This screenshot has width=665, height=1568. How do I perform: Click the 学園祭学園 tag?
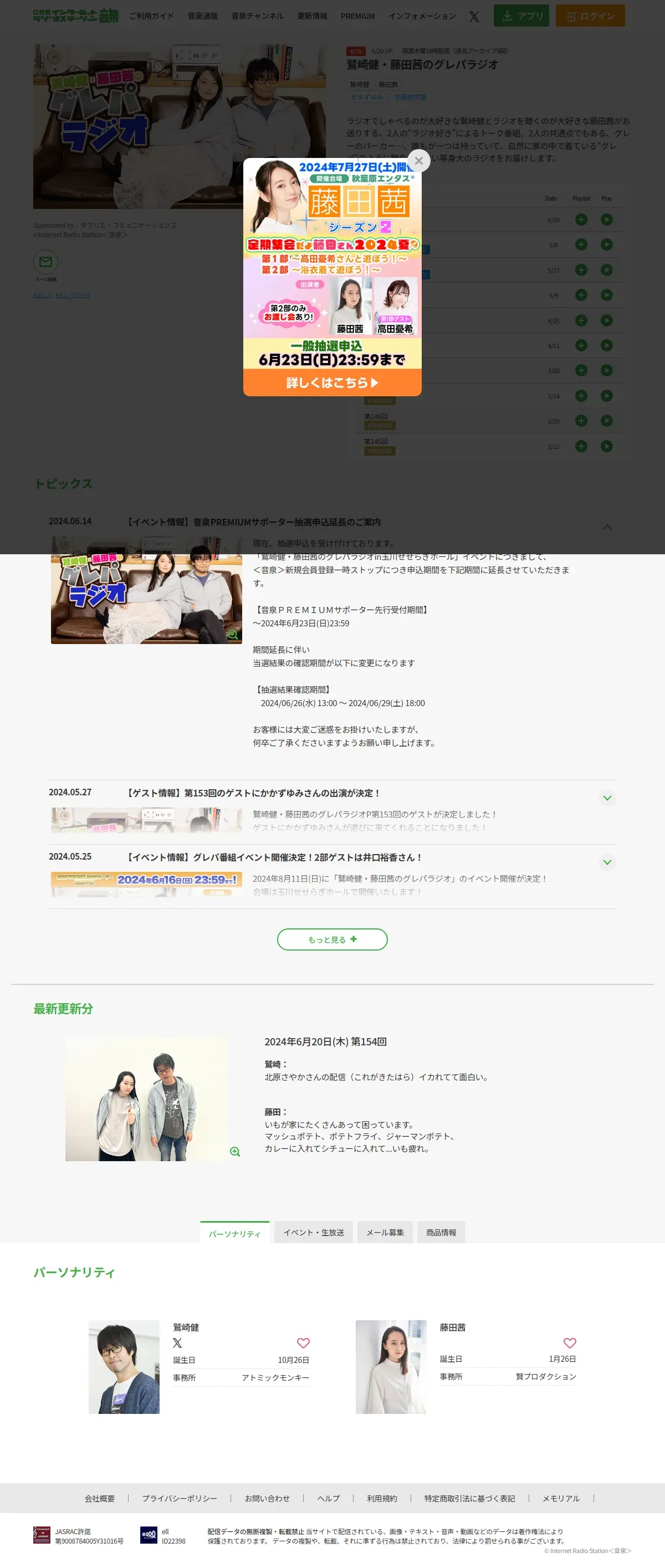click(410, 98)
